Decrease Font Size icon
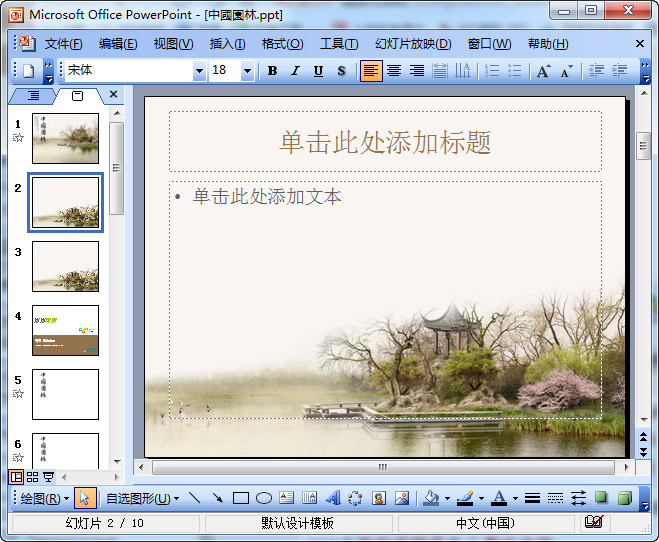Viewport: 659px width, 542px height. [566, 71]
